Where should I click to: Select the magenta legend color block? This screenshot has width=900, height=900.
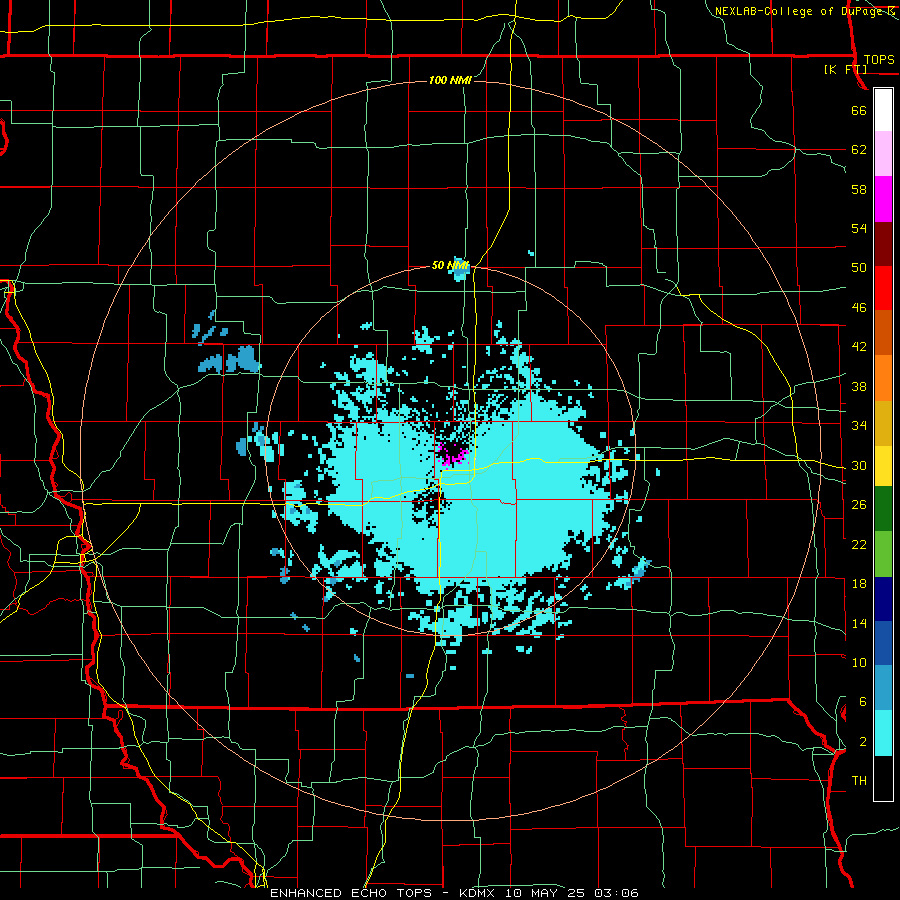pos(883,199)
